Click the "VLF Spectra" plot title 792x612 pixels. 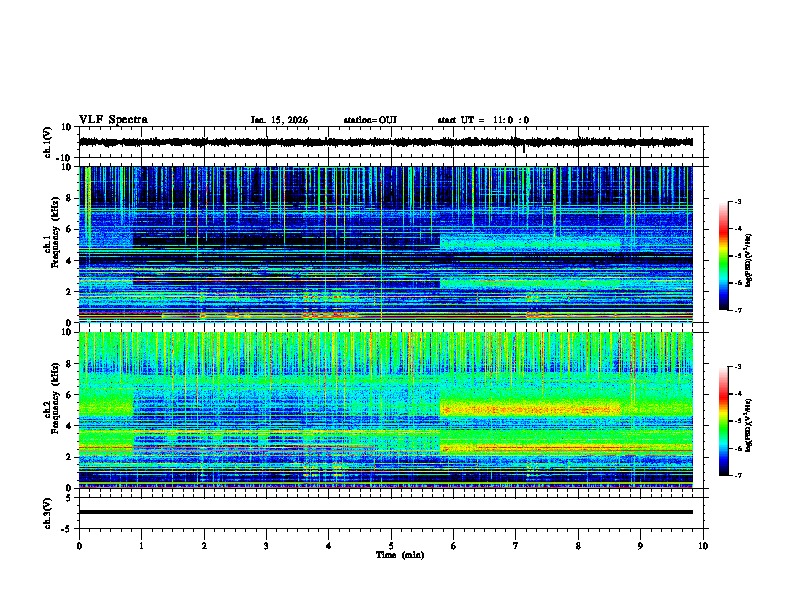(x=113, y=120)
